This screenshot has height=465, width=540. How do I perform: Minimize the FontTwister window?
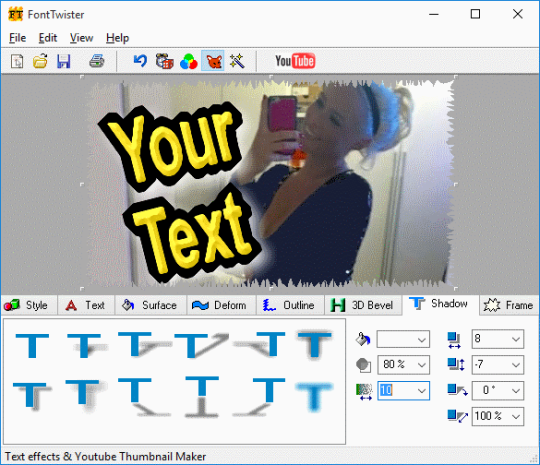coord(434,14)
